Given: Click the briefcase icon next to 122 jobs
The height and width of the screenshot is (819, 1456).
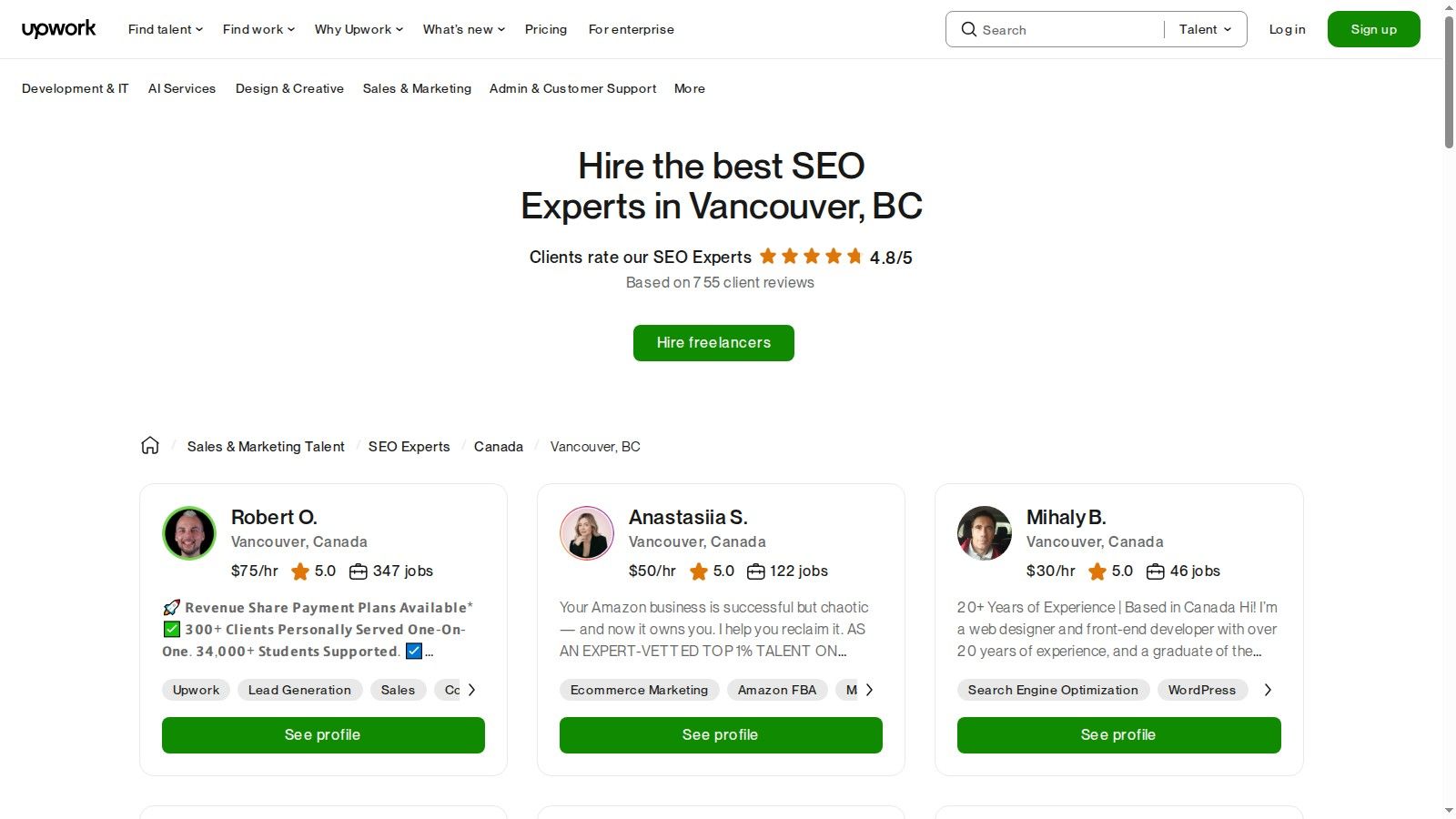Looking at the screenshot, I should 755,571.
